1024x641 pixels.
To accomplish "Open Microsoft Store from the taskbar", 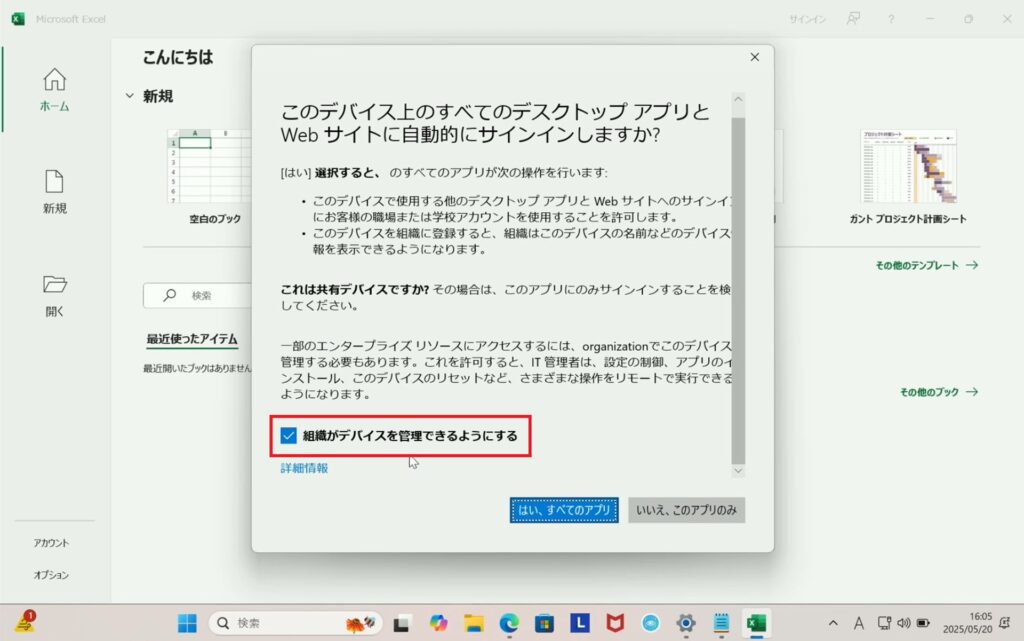I will (544, 623).
